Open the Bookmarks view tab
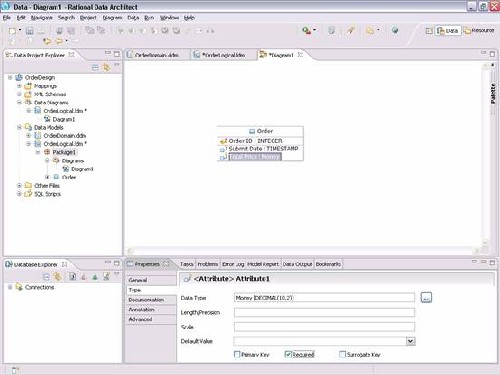 point(328,264)
